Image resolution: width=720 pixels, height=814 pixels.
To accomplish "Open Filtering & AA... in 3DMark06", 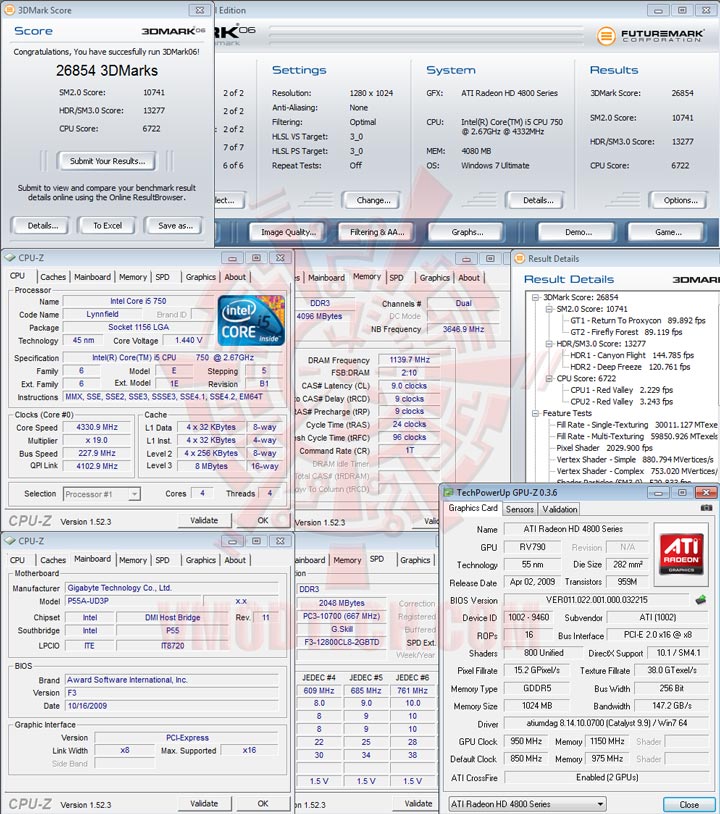I will pyautogui.click(x=377, y=232).
